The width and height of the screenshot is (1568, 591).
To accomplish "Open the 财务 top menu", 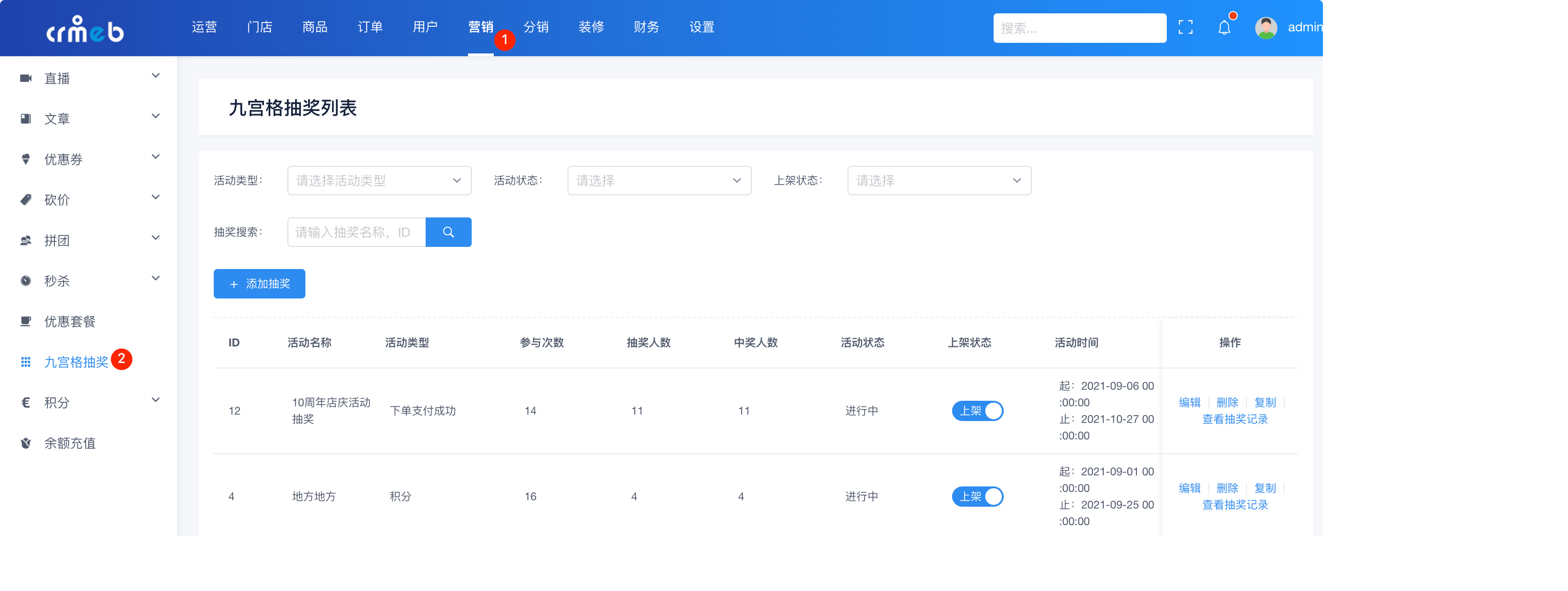I will coord(646,27).
